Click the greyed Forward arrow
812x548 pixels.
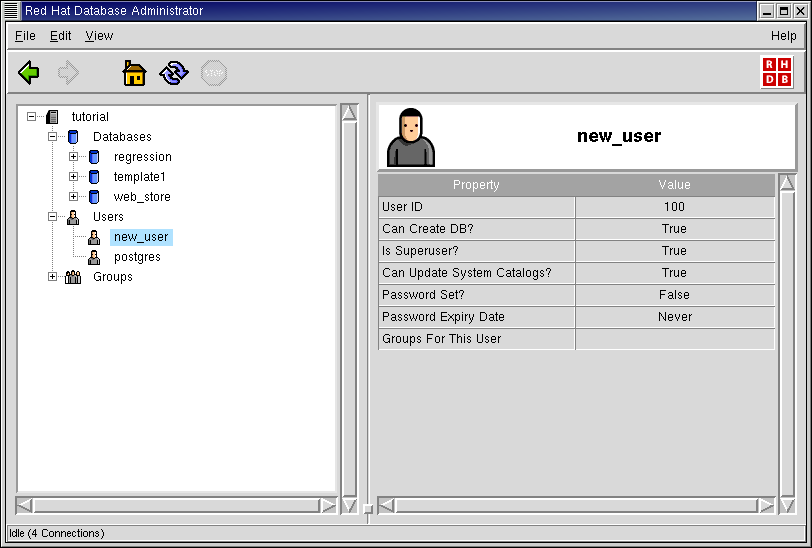coord(68,73)
